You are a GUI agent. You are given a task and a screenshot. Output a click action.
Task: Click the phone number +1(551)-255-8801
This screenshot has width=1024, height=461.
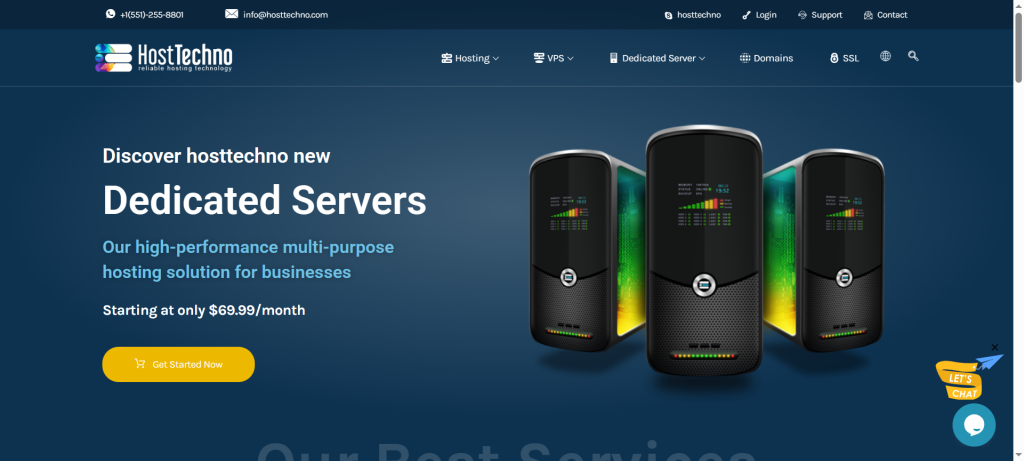(x=152, y=14)
